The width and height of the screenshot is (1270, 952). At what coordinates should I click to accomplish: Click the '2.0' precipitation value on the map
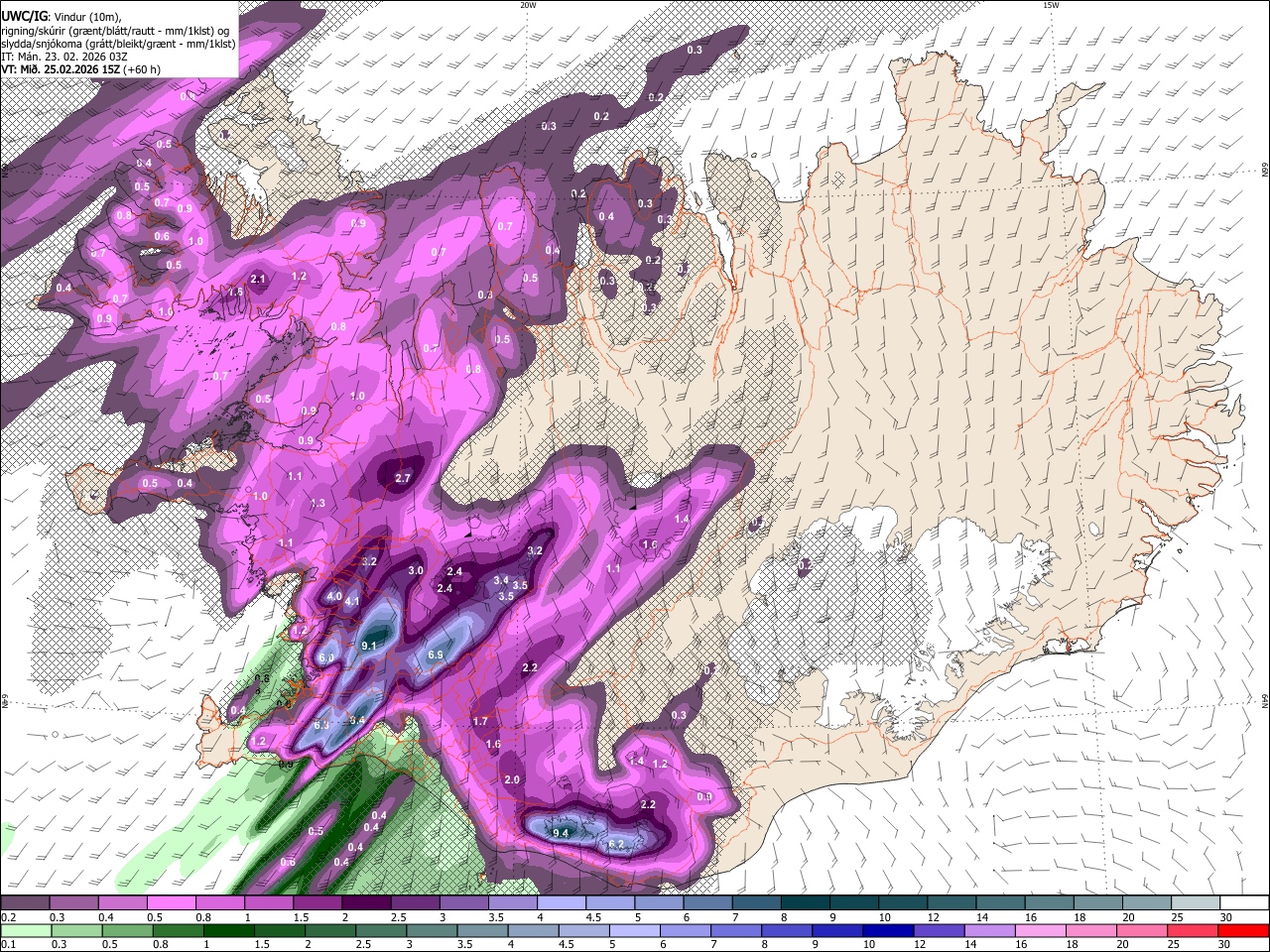point(512,779)
